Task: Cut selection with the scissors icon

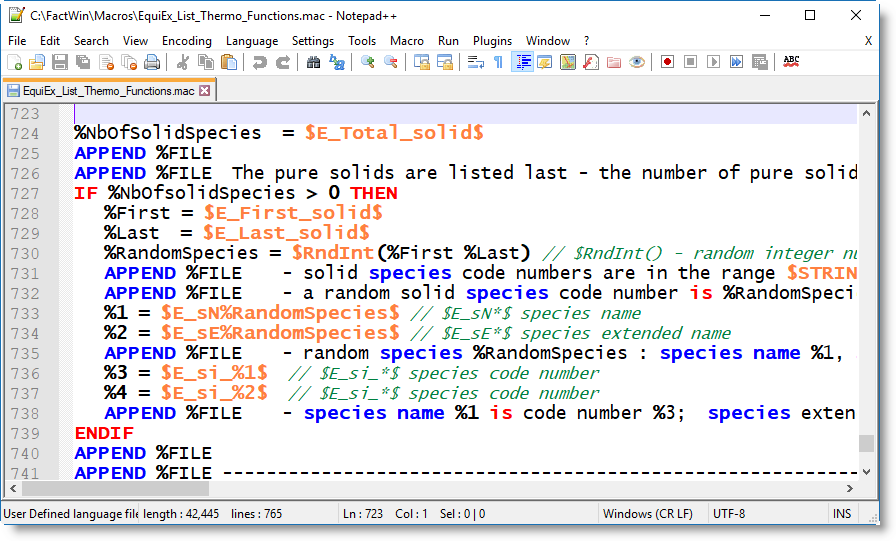Action: 183,62
